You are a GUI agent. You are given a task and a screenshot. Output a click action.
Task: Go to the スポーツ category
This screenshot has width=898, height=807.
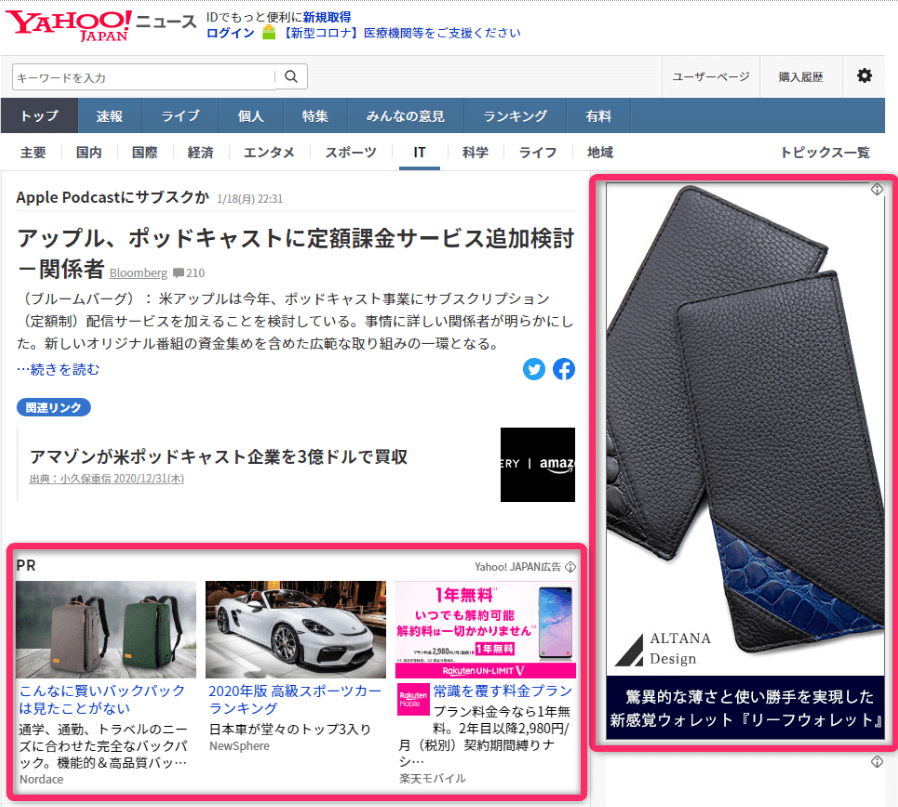click(351, 152)
